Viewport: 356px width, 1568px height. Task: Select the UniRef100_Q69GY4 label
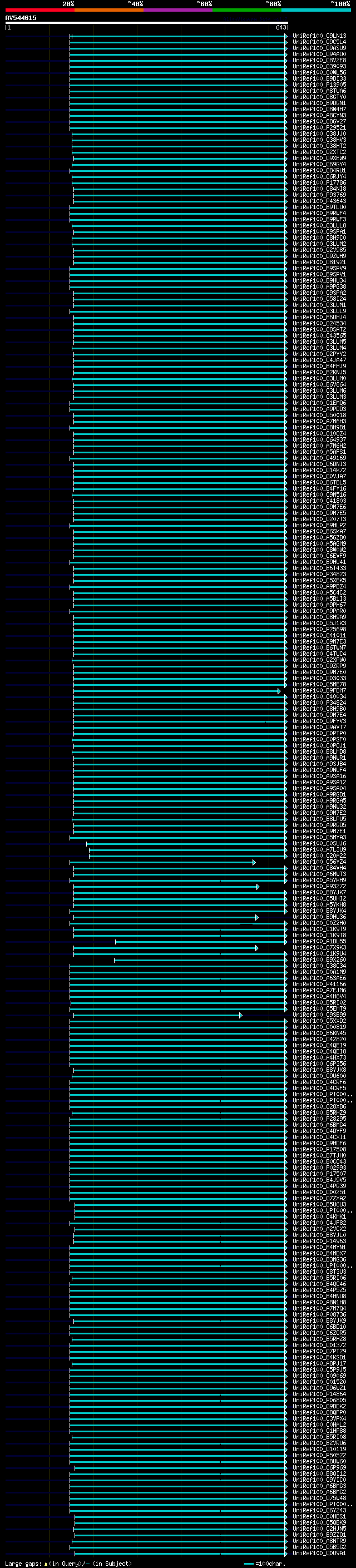[x=319, y=164]
